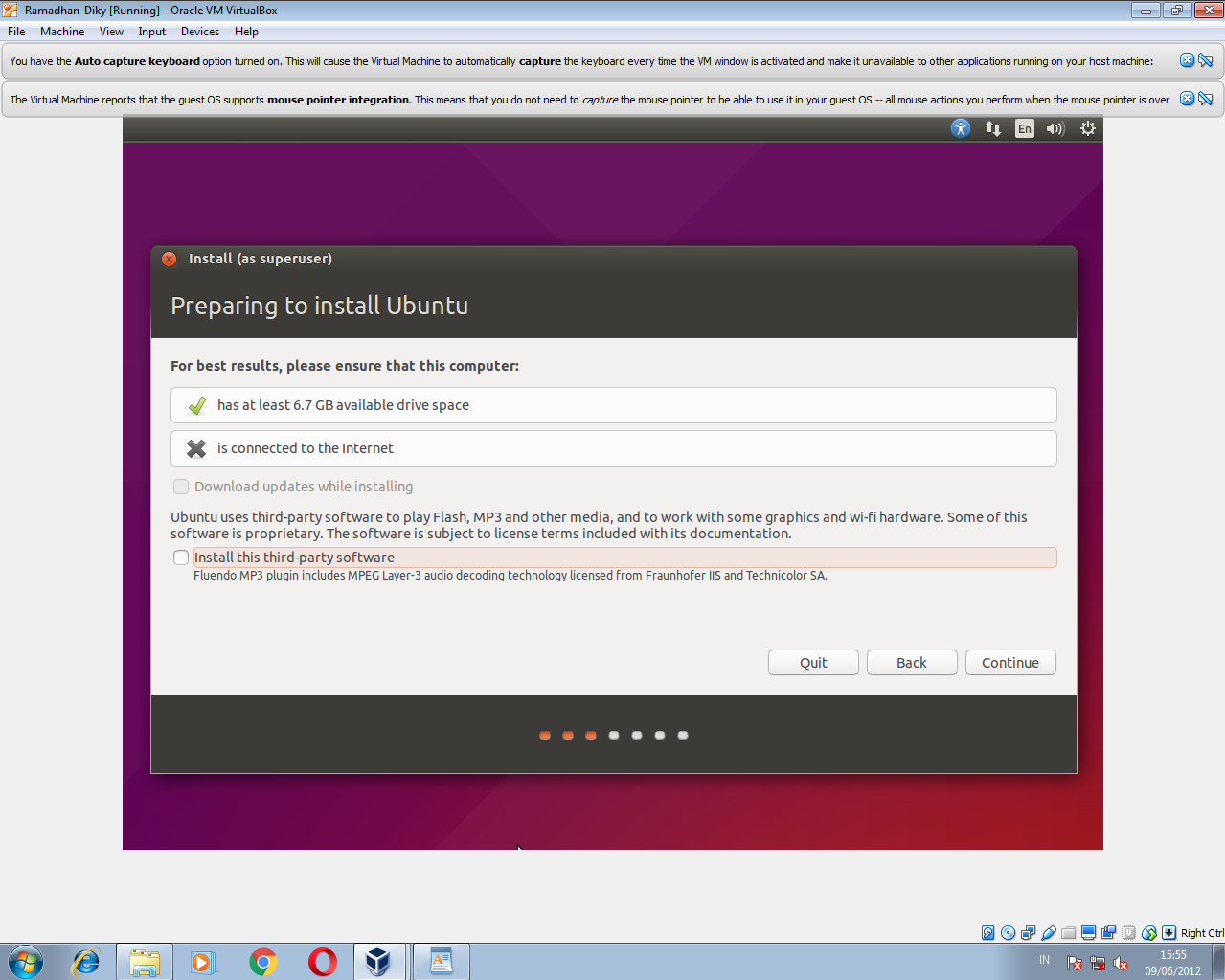This screenshot has height=980, width=1225.
Task: Dismiss the Auto capture keyboard notification
Action: tap(1187, 60)
